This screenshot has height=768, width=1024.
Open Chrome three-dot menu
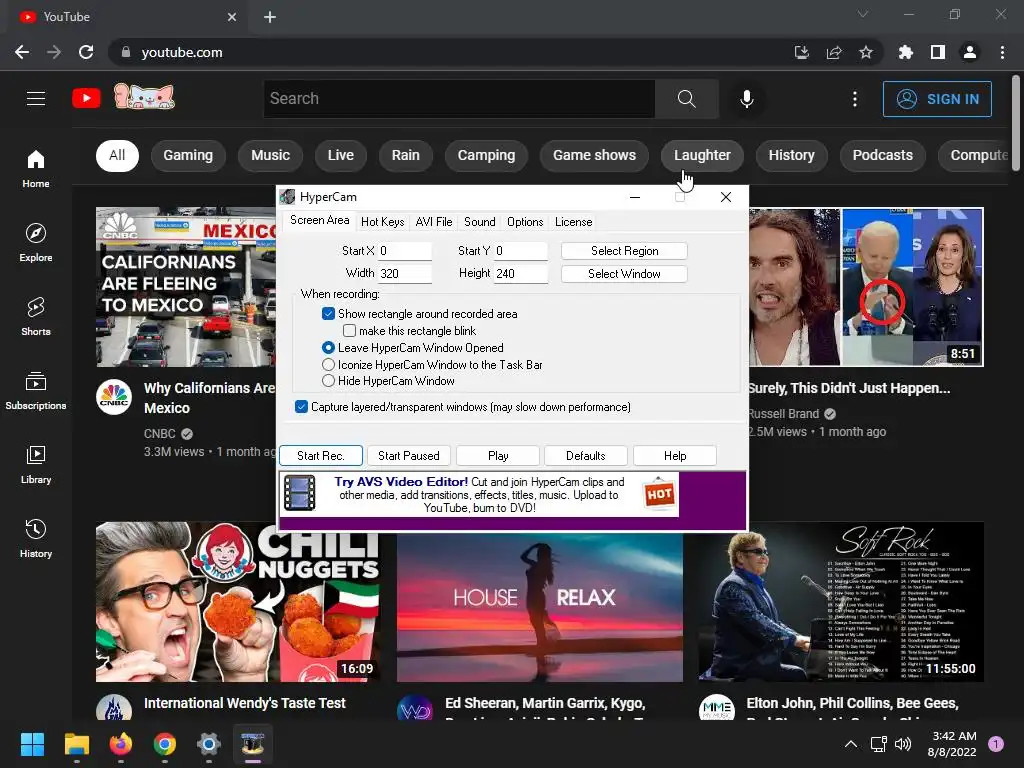[x=1002, y=52]
